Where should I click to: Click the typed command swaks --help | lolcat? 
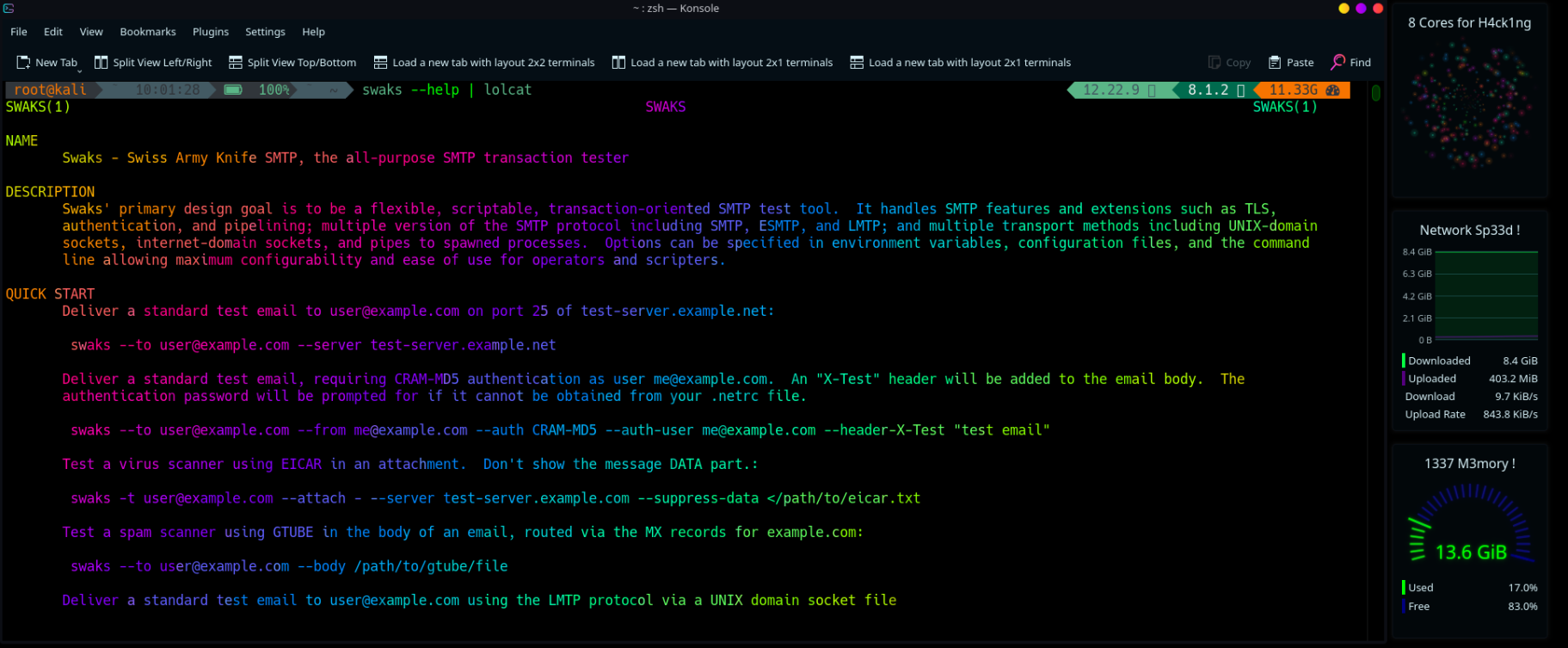pos(446,89)
